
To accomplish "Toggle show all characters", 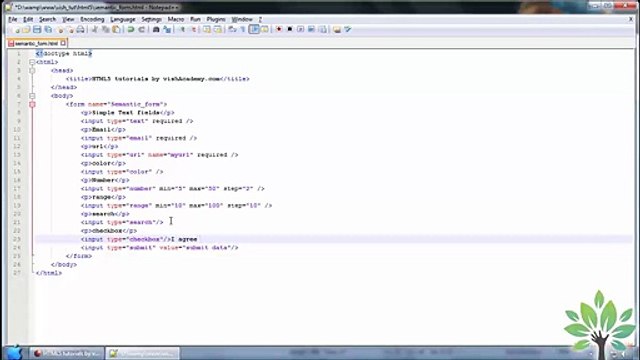I will 242,29.
